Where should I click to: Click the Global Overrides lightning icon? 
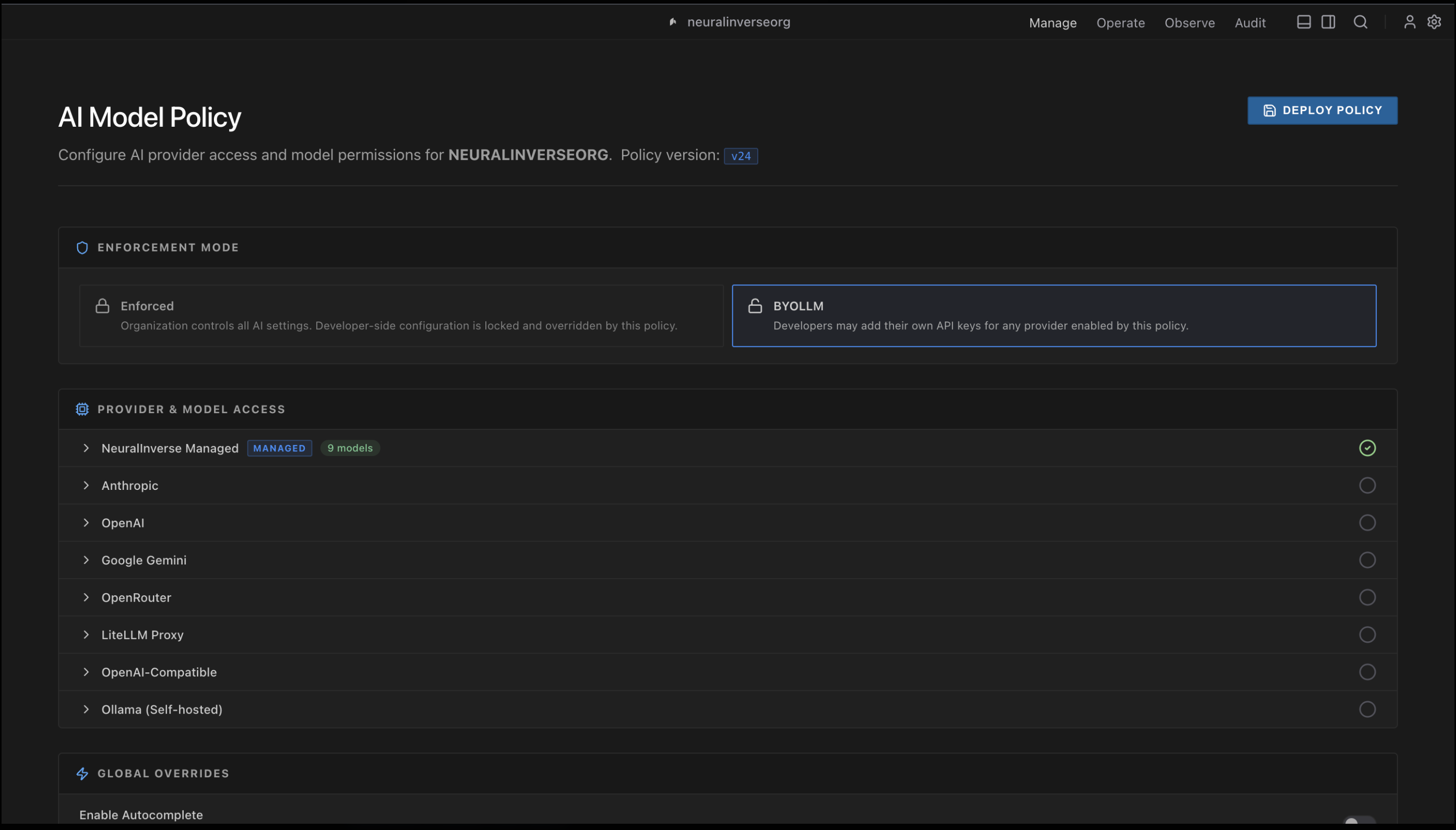(82, 774)
